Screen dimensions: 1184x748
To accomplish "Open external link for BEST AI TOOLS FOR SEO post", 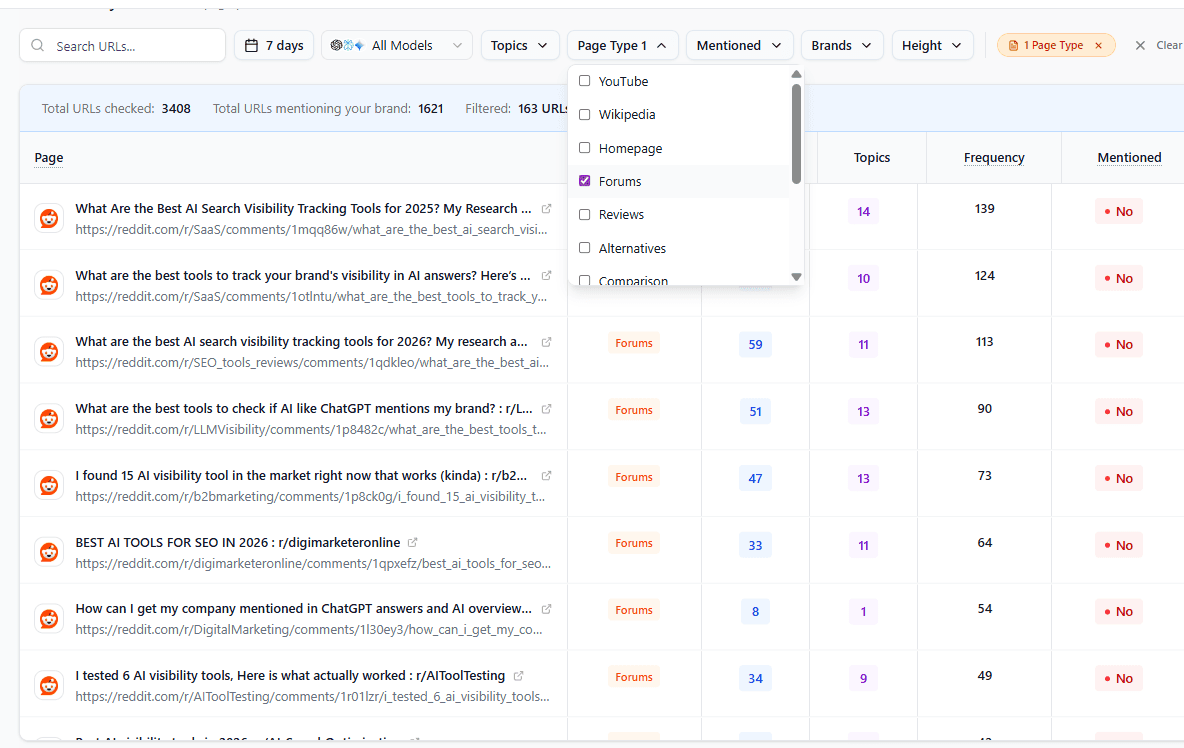I will point(413,542).
